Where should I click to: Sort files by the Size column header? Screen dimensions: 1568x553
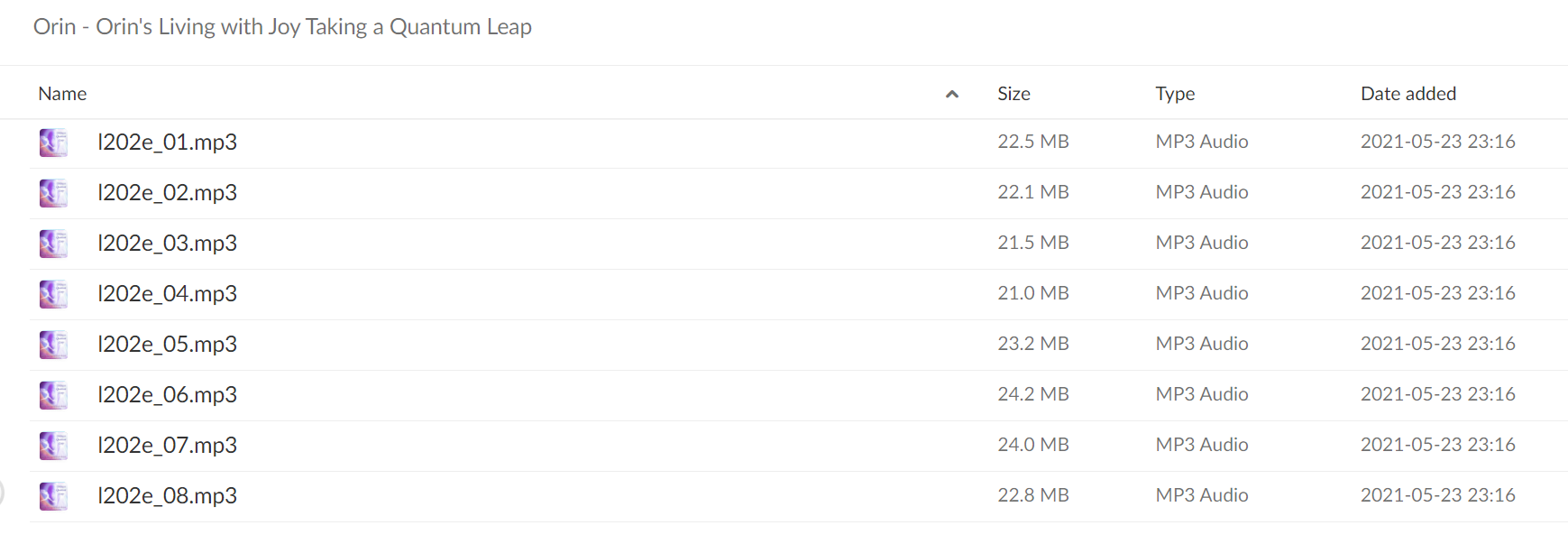pyautogui.click(x=1013, y=94)
